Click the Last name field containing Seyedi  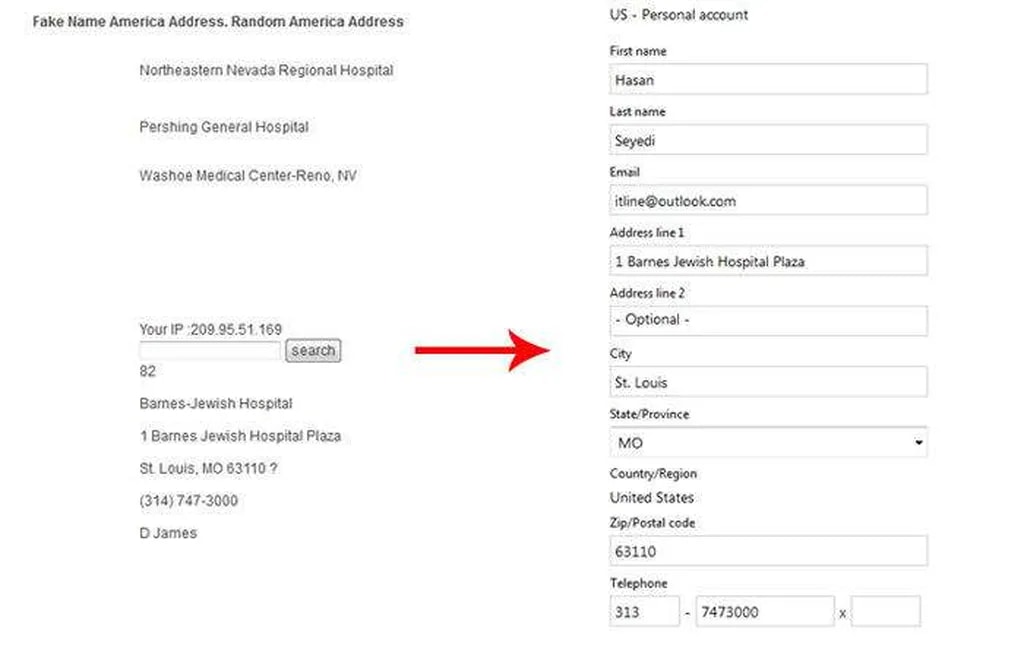pos(767,140)
